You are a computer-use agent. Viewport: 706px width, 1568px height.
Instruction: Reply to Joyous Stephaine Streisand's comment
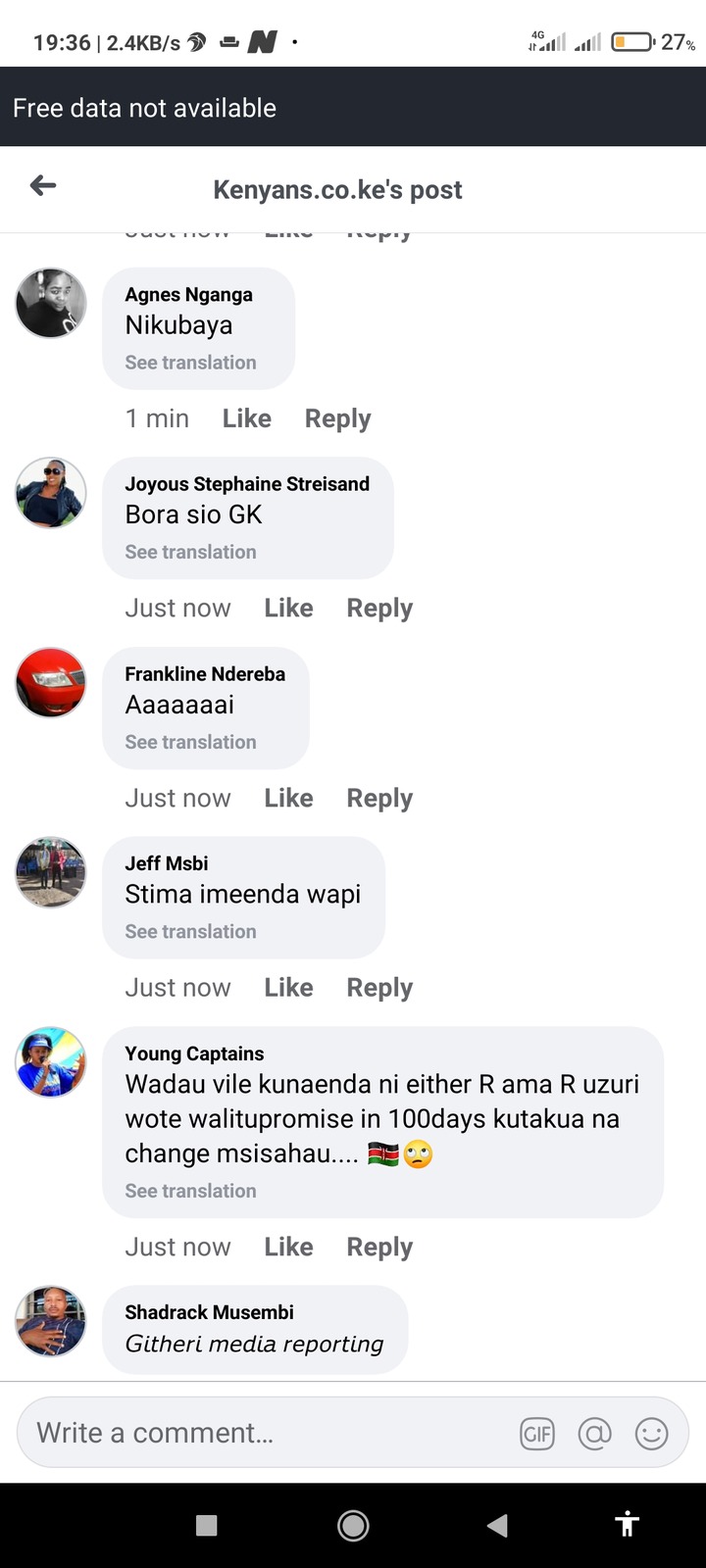coord(379,609)
